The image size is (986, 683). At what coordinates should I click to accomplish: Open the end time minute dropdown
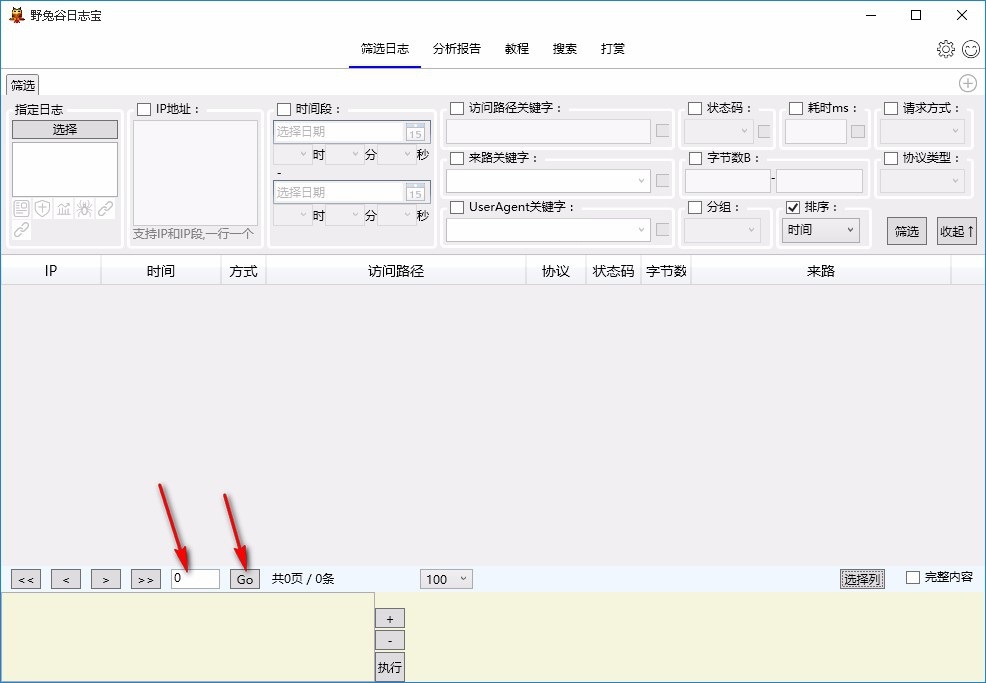[344, 215]
